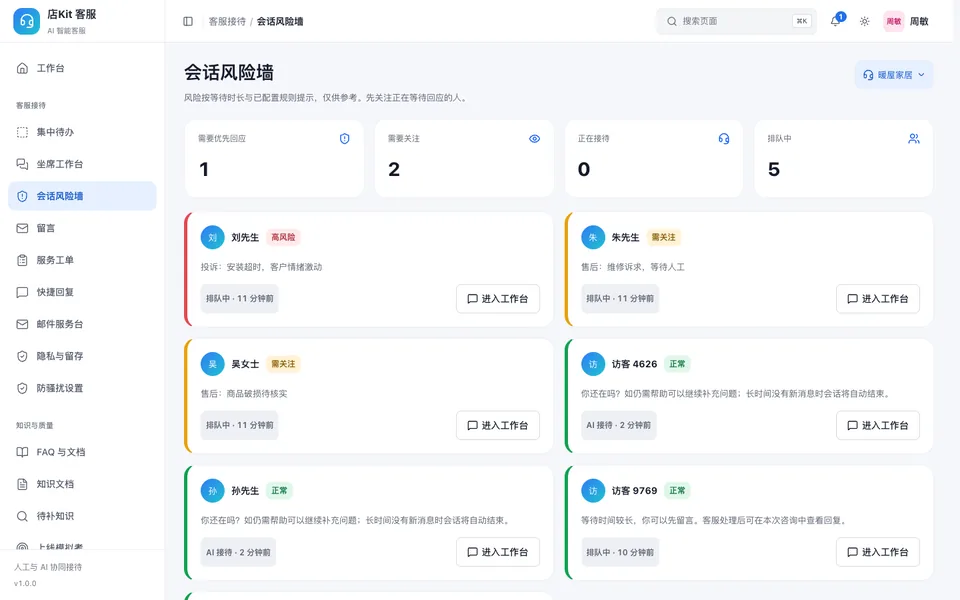Image resolution: width=960 pixels, height=600 pixels.
Task: Click headset icon on 正在接待 card
Action: pos(724,139)
